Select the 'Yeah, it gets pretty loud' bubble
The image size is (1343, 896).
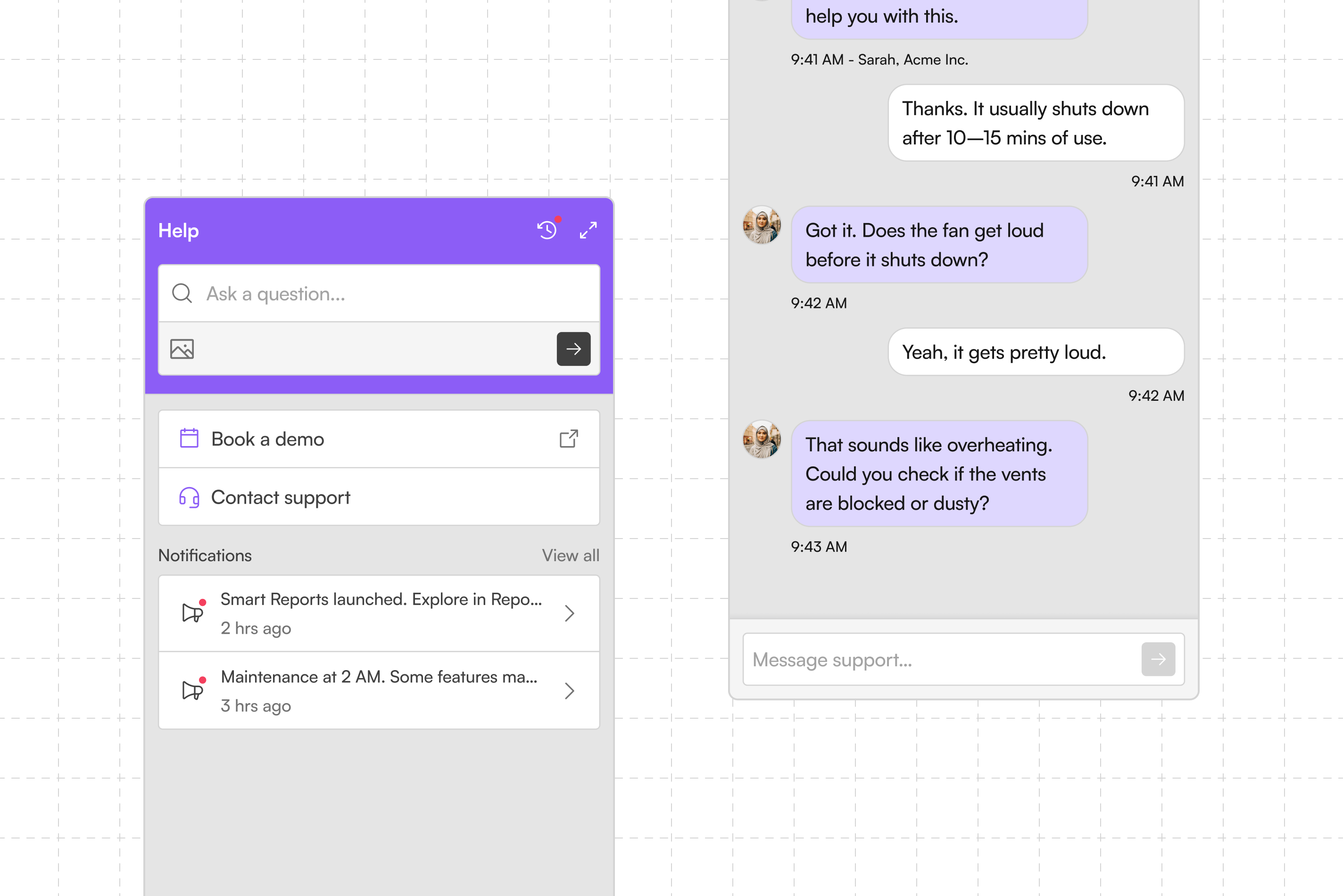point(1036,352)
